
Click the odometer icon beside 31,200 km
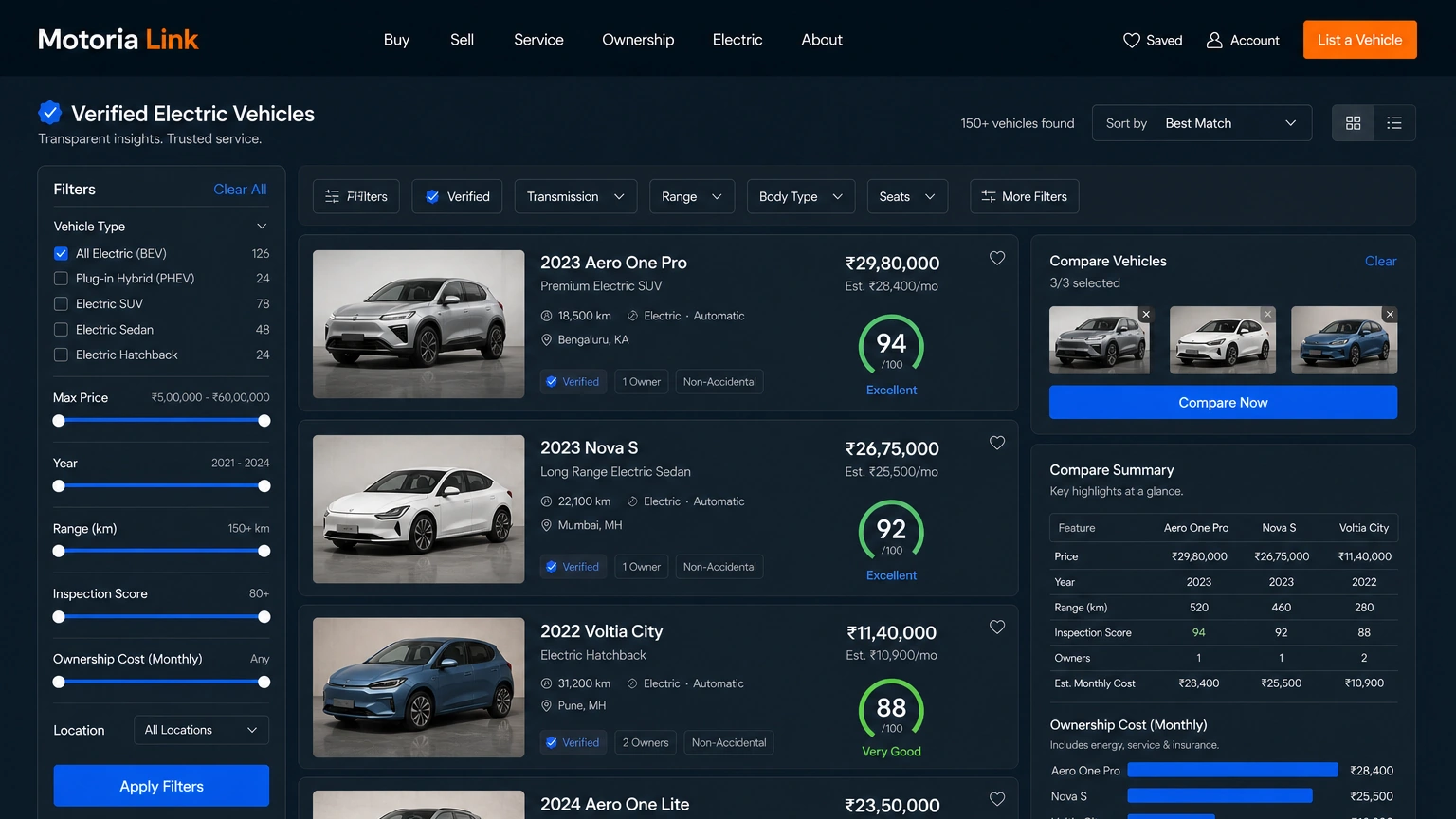tap(546, 683)
